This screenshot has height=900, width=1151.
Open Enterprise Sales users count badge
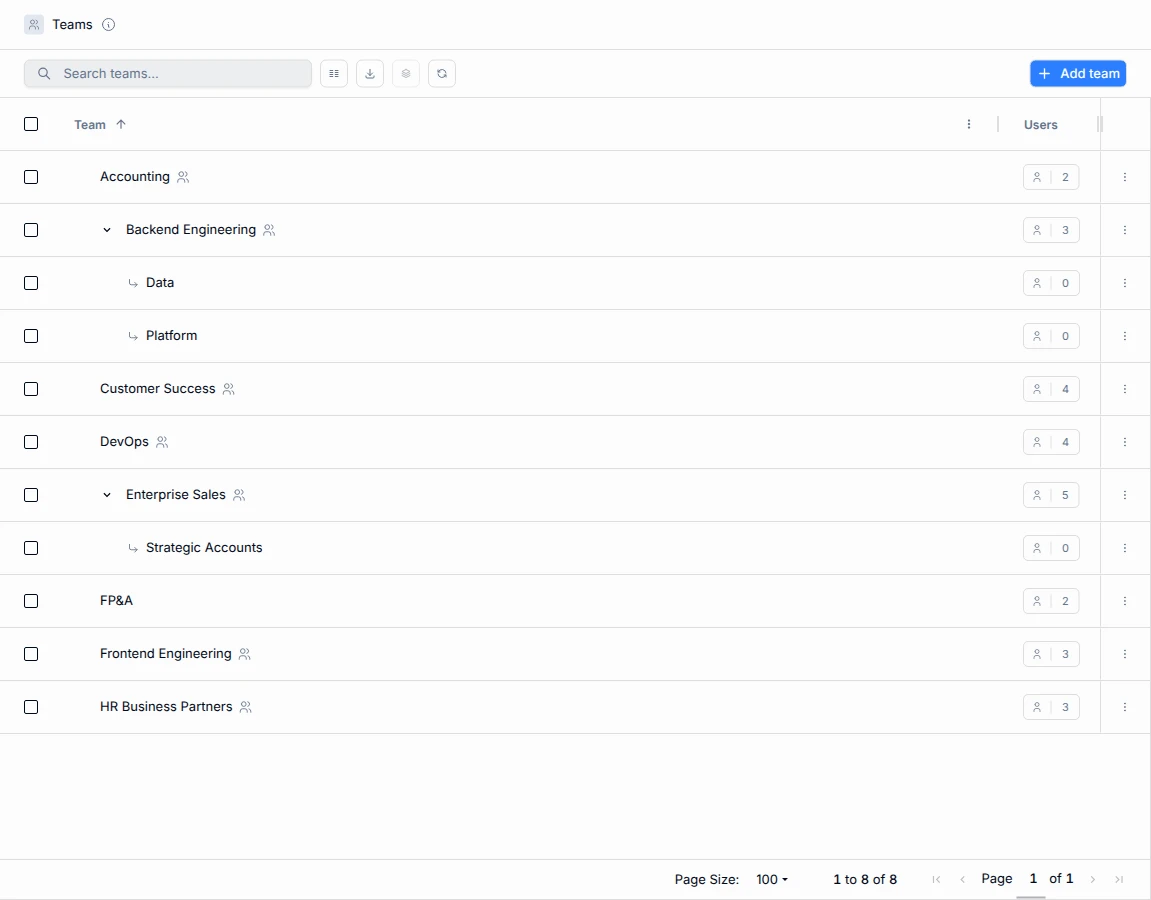(1051, 495)
